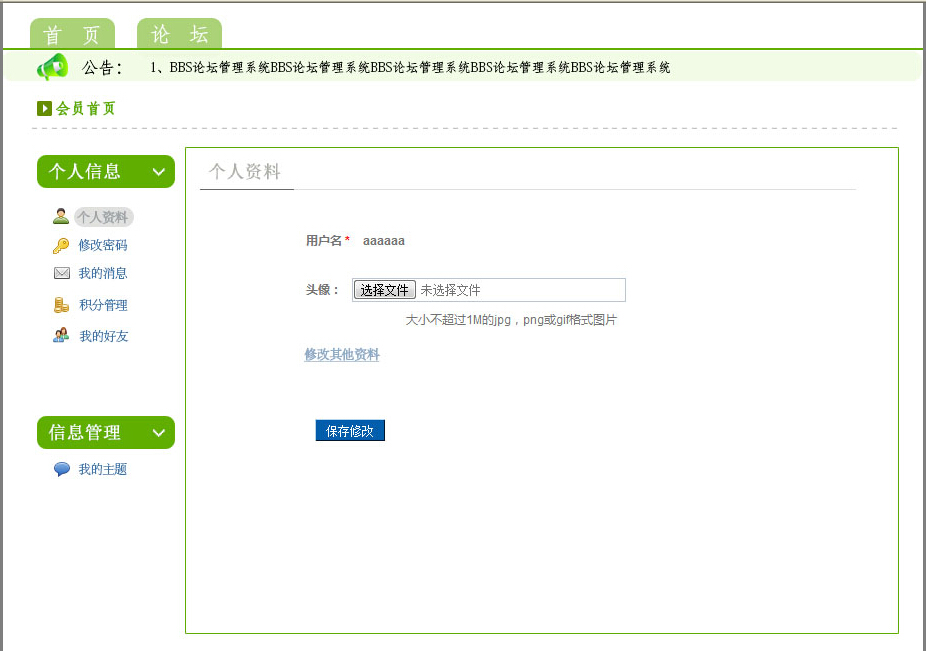Click the envelope icon for 我的消息
926x651 pixels.
tap(62, 273)
